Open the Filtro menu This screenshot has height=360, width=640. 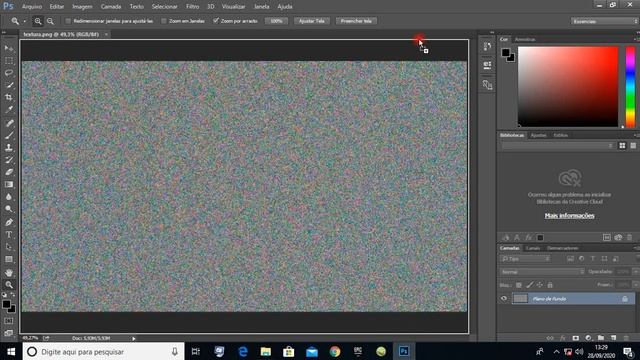192,7
